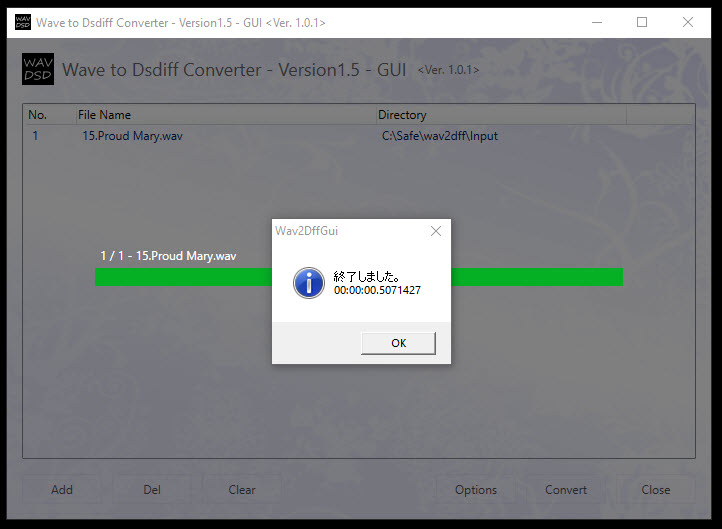The height and width of the screenshot is (529, 722).
Task: Minimize the Wave to Dsdiff Converter window
Action: click(x=597, y=22)
